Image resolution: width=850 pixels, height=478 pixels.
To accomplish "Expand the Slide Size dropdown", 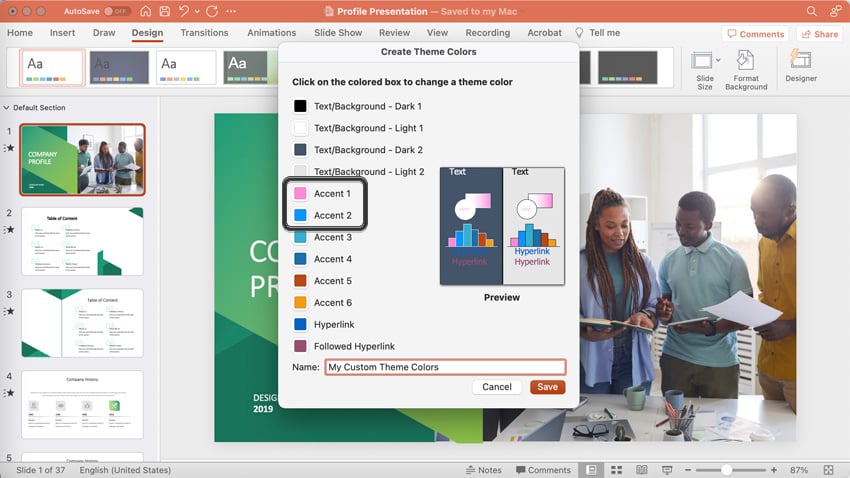I will click(x=705, y=70).
